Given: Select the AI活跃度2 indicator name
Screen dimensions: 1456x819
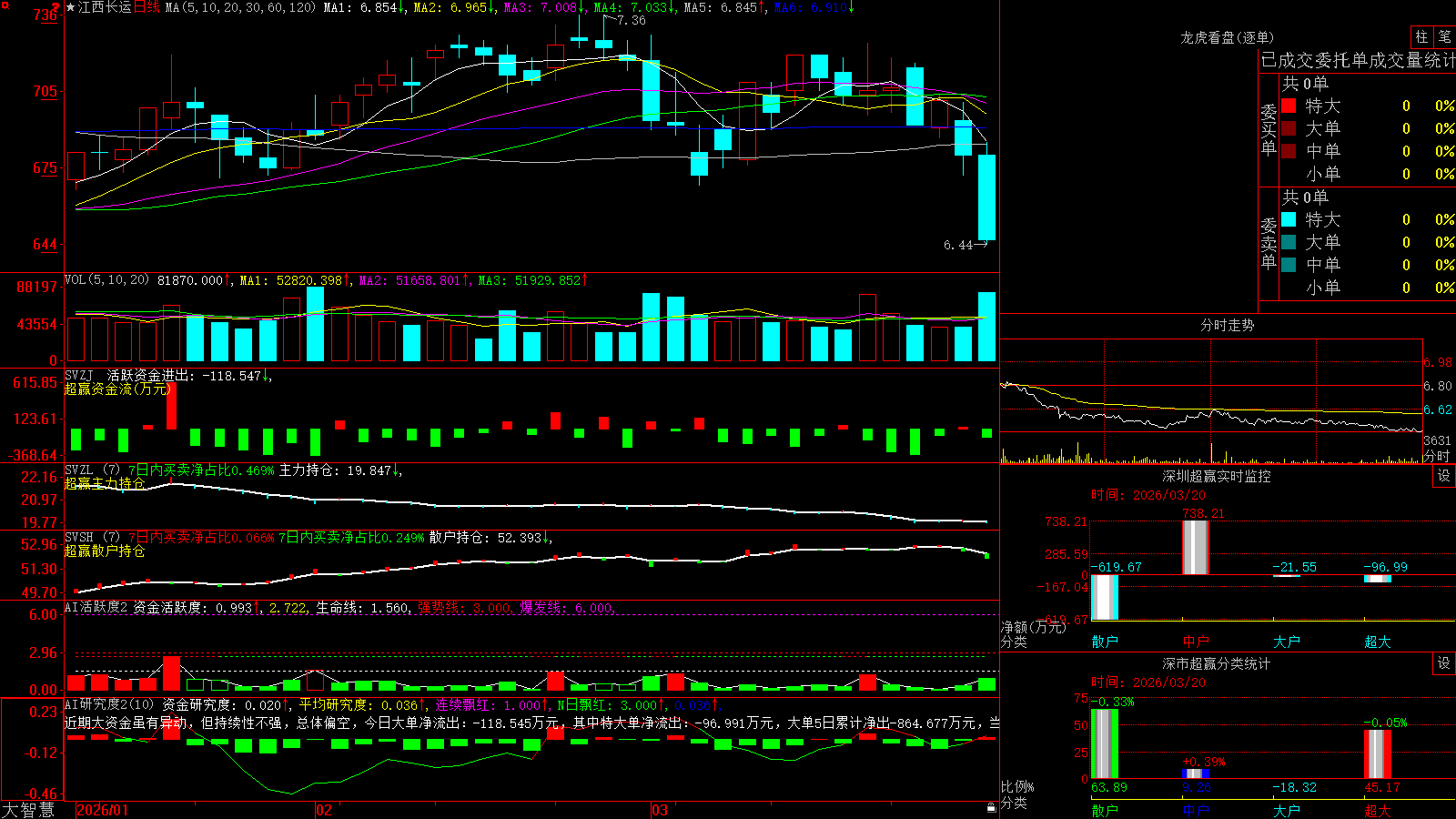Looking at the screenshot, I should coord(96,607).
